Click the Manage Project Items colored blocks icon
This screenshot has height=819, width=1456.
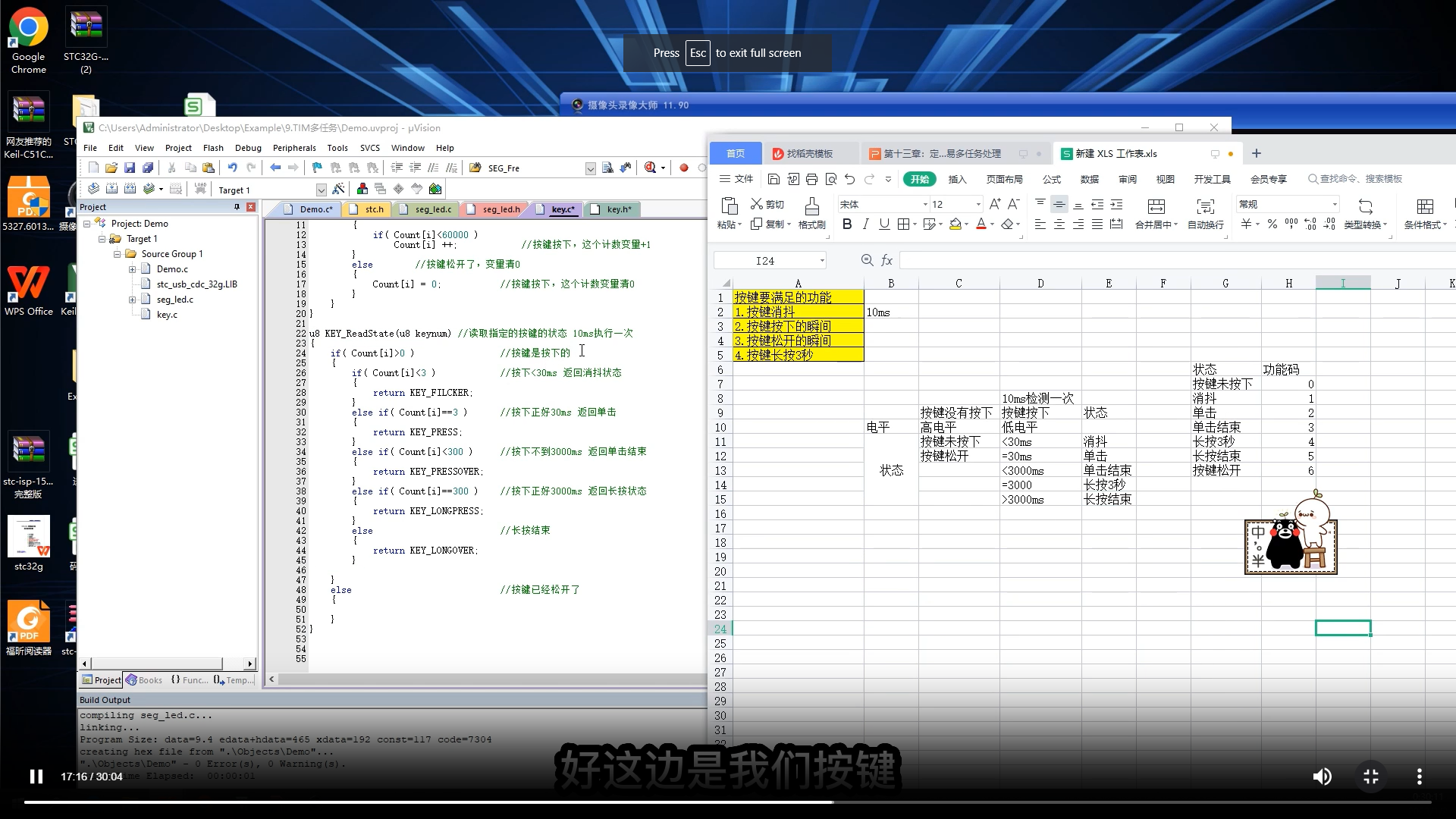tap(362, 189)
